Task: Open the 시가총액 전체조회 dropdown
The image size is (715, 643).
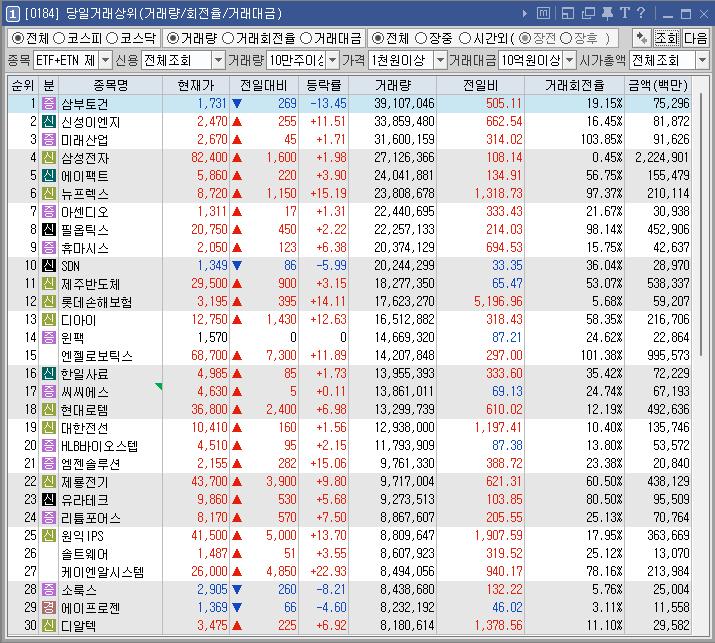Action: point(702,60)
